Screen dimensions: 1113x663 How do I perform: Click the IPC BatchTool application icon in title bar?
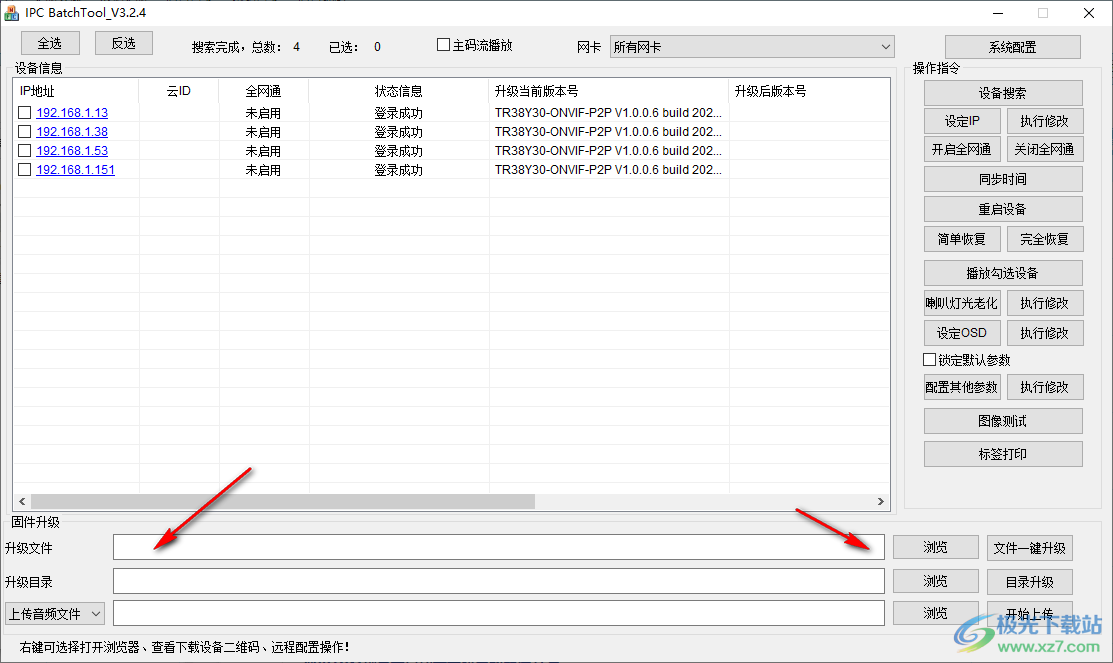pyautogui.click(x=13, y=13)
